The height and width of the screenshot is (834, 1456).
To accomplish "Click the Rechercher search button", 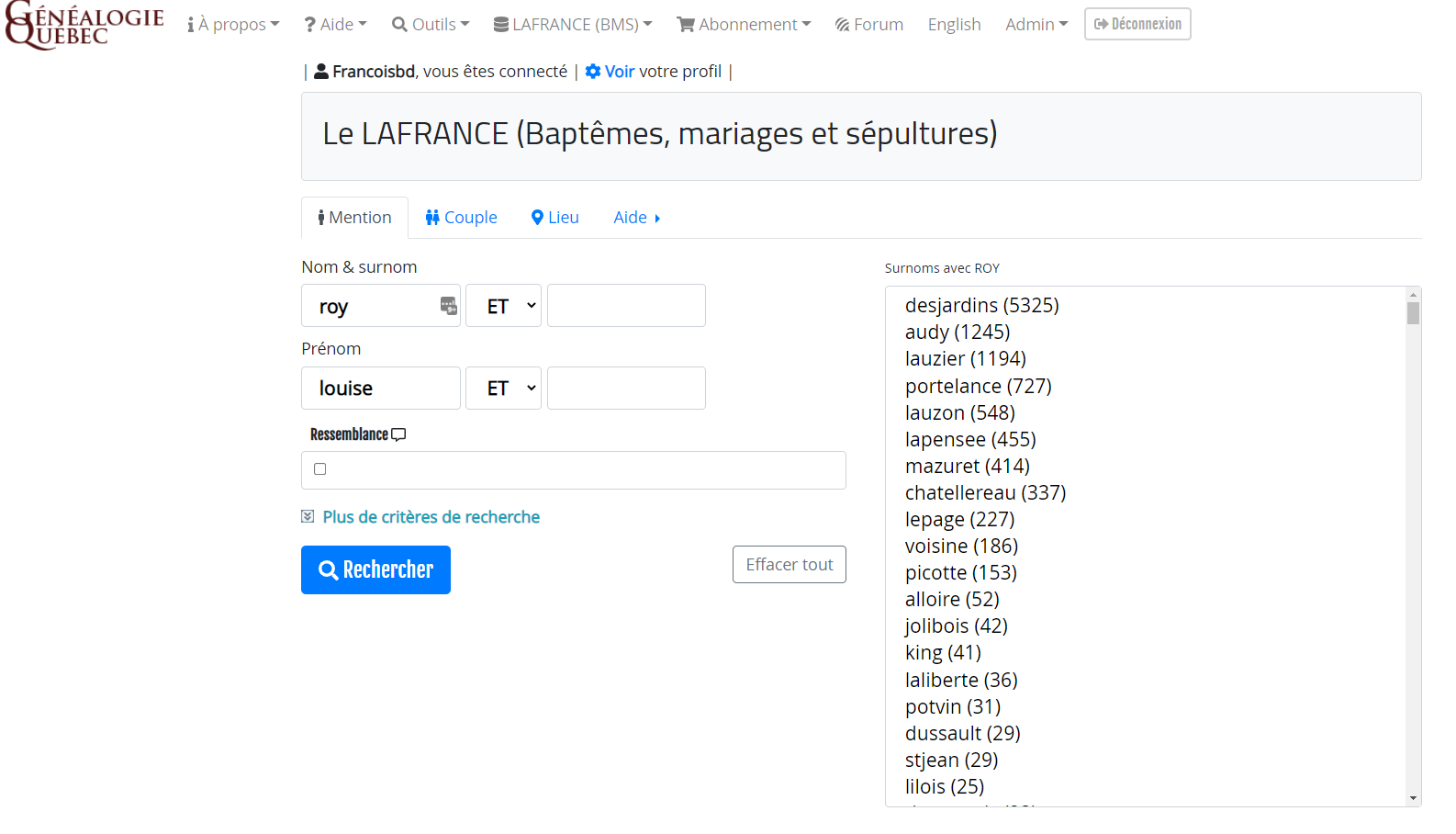I will pyautogui.click(x=375, y=570).
